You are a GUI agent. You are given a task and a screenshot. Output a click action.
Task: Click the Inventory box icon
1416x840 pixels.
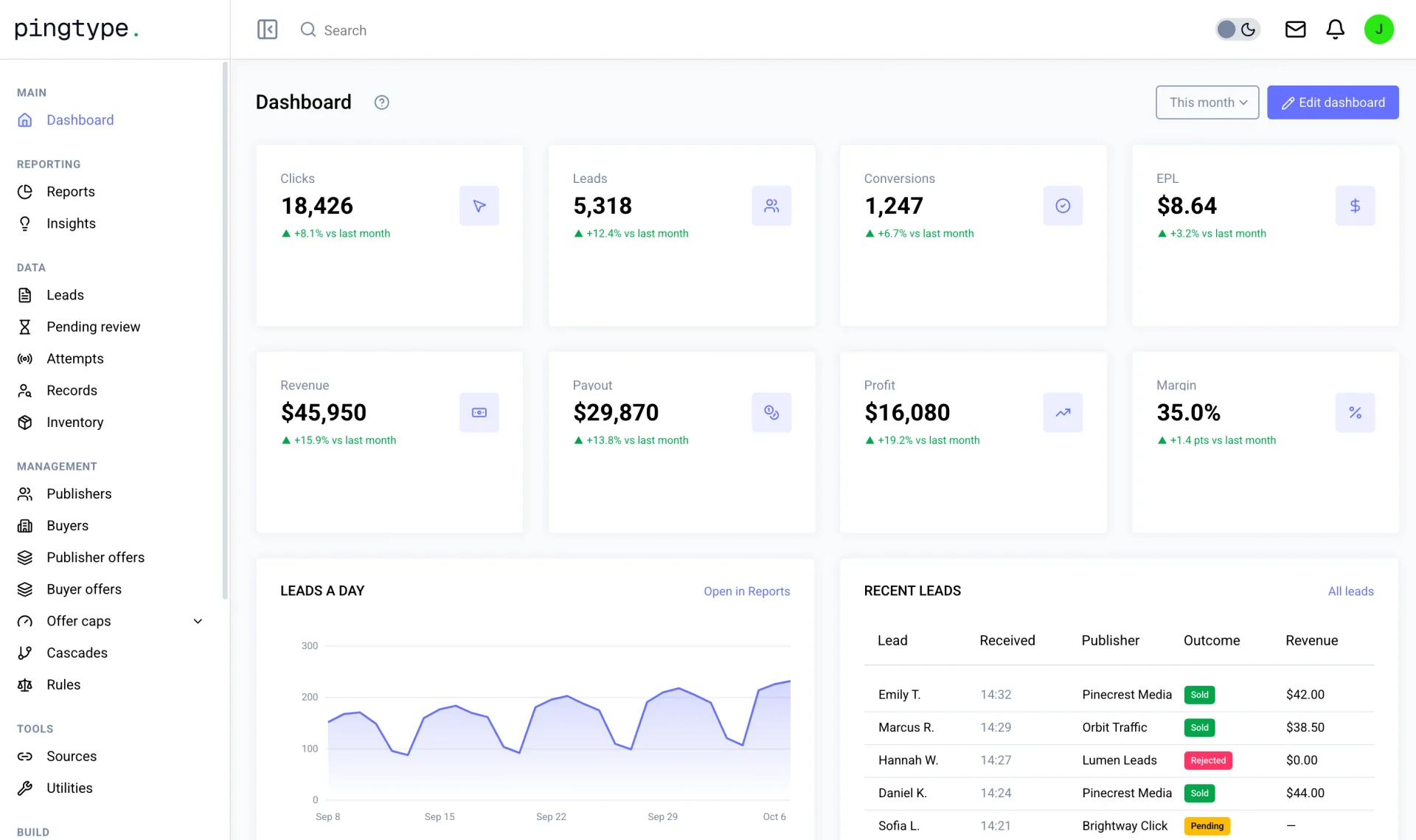point(25,422)
